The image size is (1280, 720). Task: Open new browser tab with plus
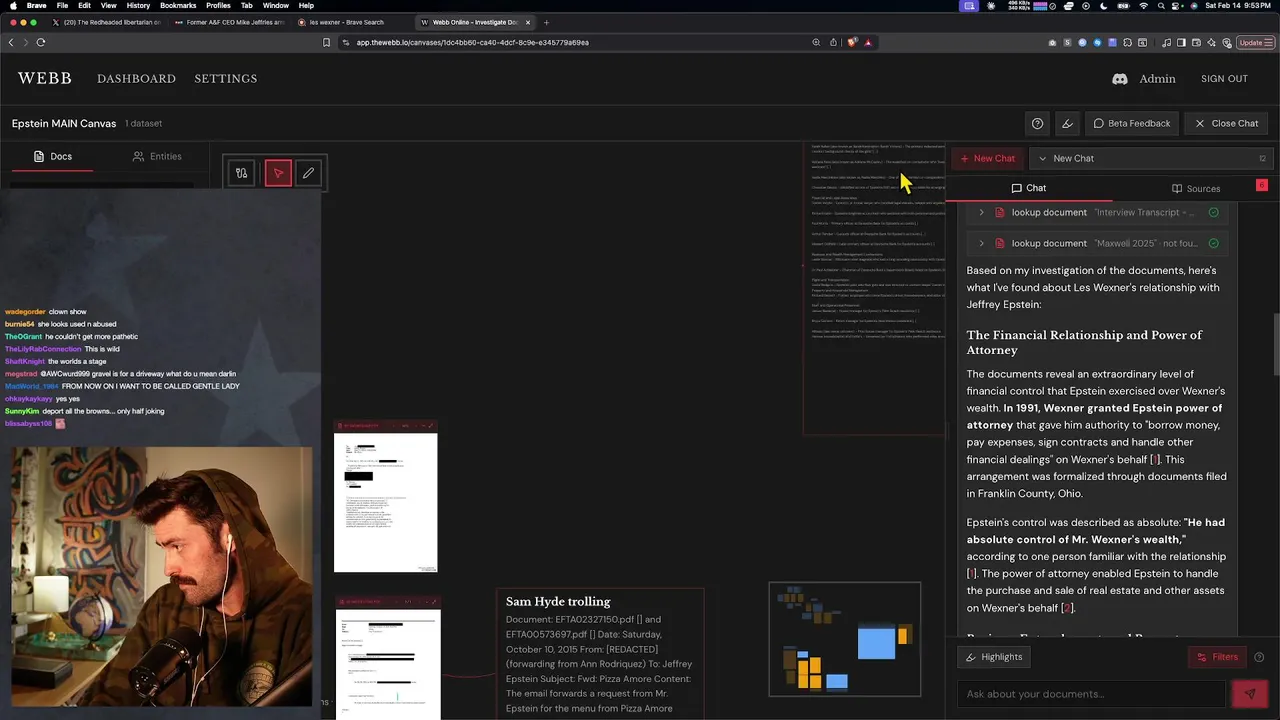(x=546, y=22)
